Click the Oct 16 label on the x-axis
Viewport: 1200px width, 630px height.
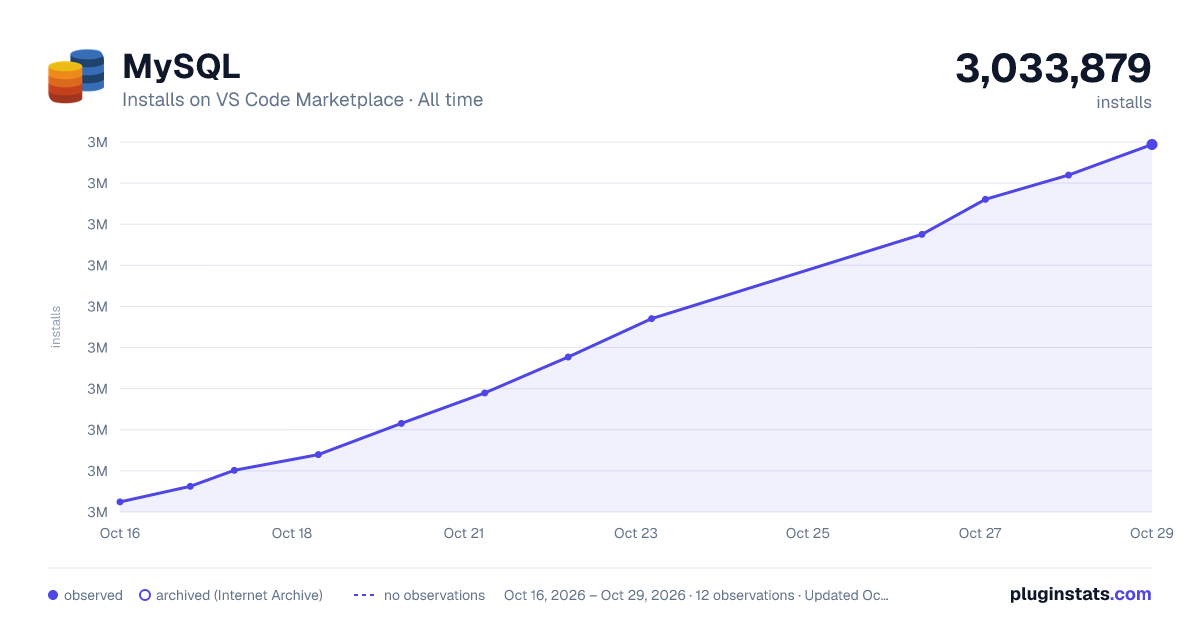[120, 533]
